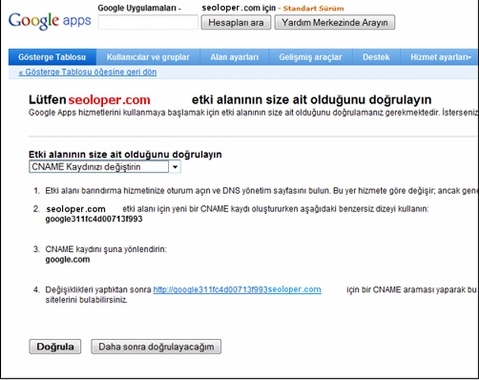The image size is (479, 380).
Task: Click the heading 'Etki alanının size ait olduğunu doğrulayın' above dropdown
Action: [x=125, y=154]
